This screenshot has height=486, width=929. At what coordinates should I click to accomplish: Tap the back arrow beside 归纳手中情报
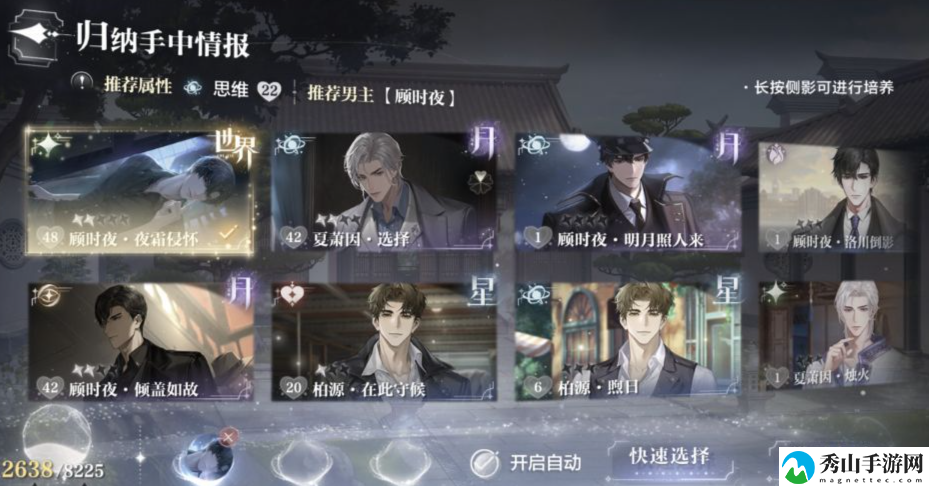coord(38,37)
